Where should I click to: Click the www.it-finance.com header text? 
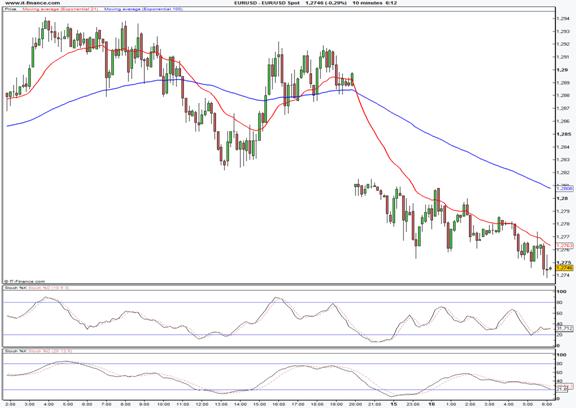pos(33,3)
